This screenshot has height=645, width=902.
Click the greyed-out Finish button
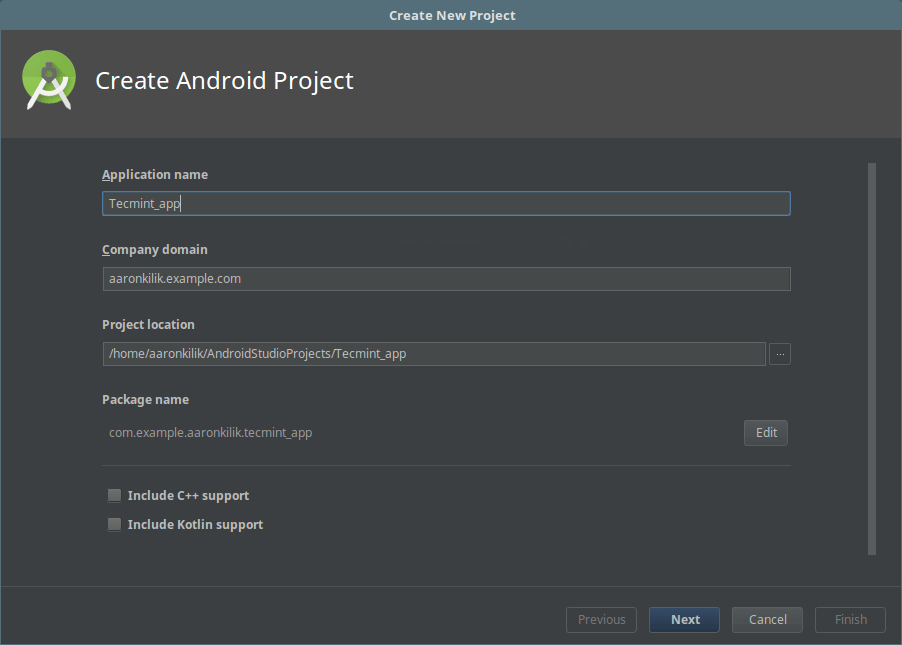point(850,620)
